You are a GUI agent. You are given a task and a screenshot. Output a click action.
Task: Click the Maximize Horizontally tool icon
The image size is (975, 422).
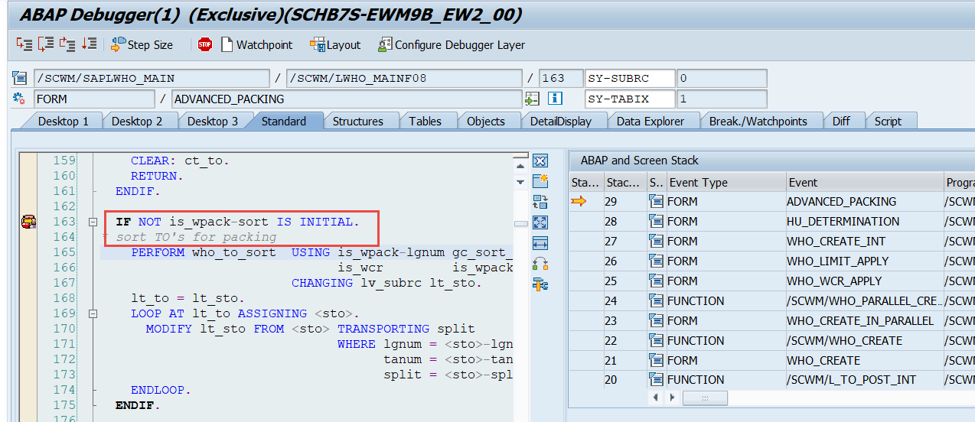(540, 243)
